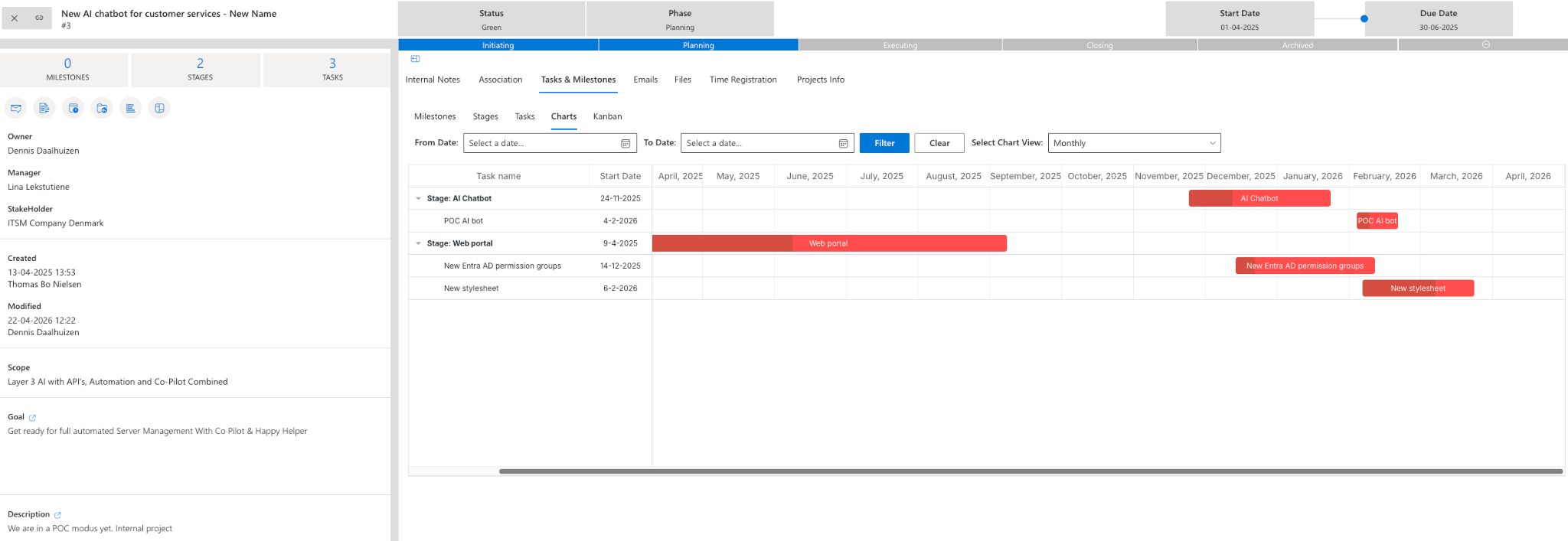Select the Charts sub-tab

coord(563,116)
